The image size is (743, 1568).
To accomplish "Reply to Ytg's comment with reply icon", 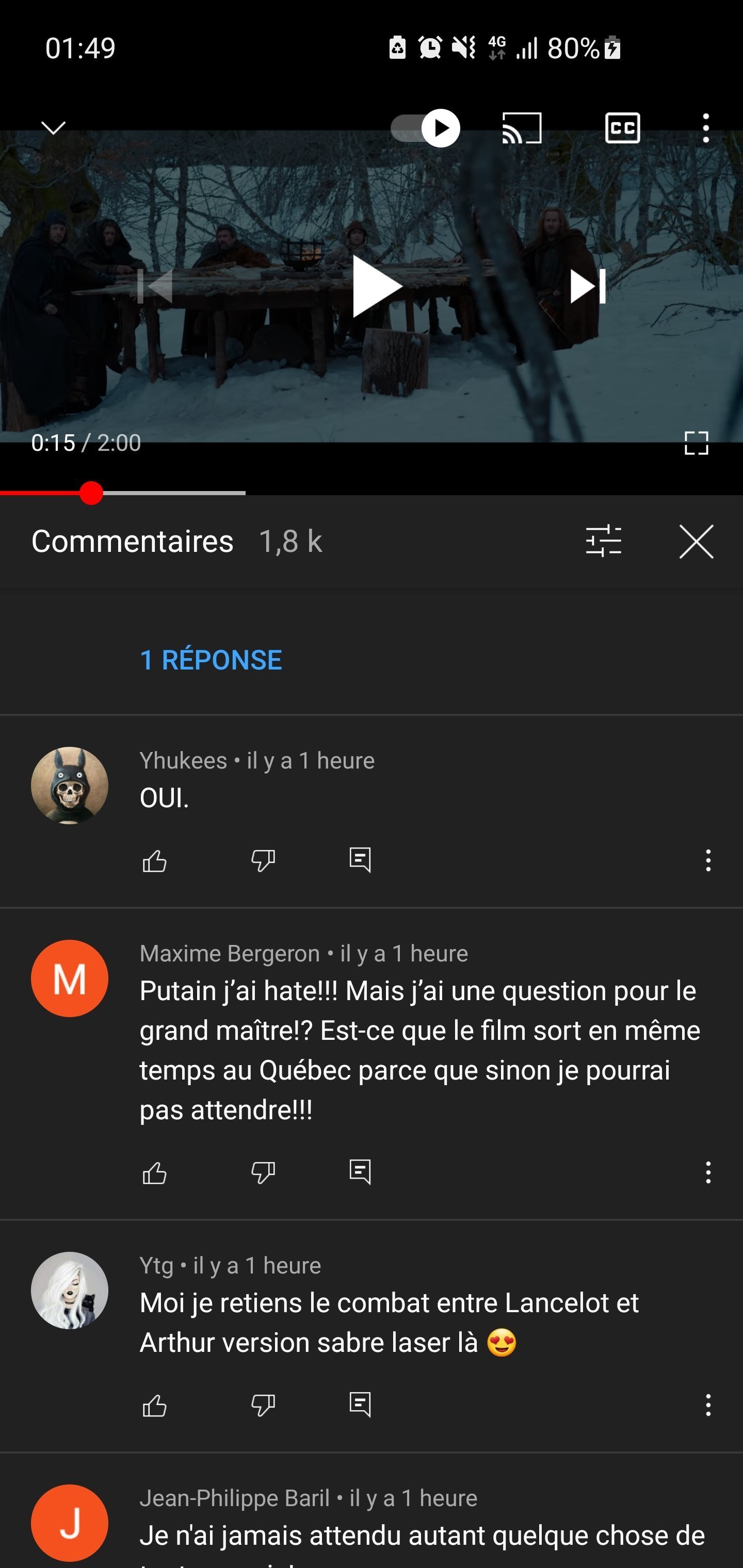I will pos(360,1404).
